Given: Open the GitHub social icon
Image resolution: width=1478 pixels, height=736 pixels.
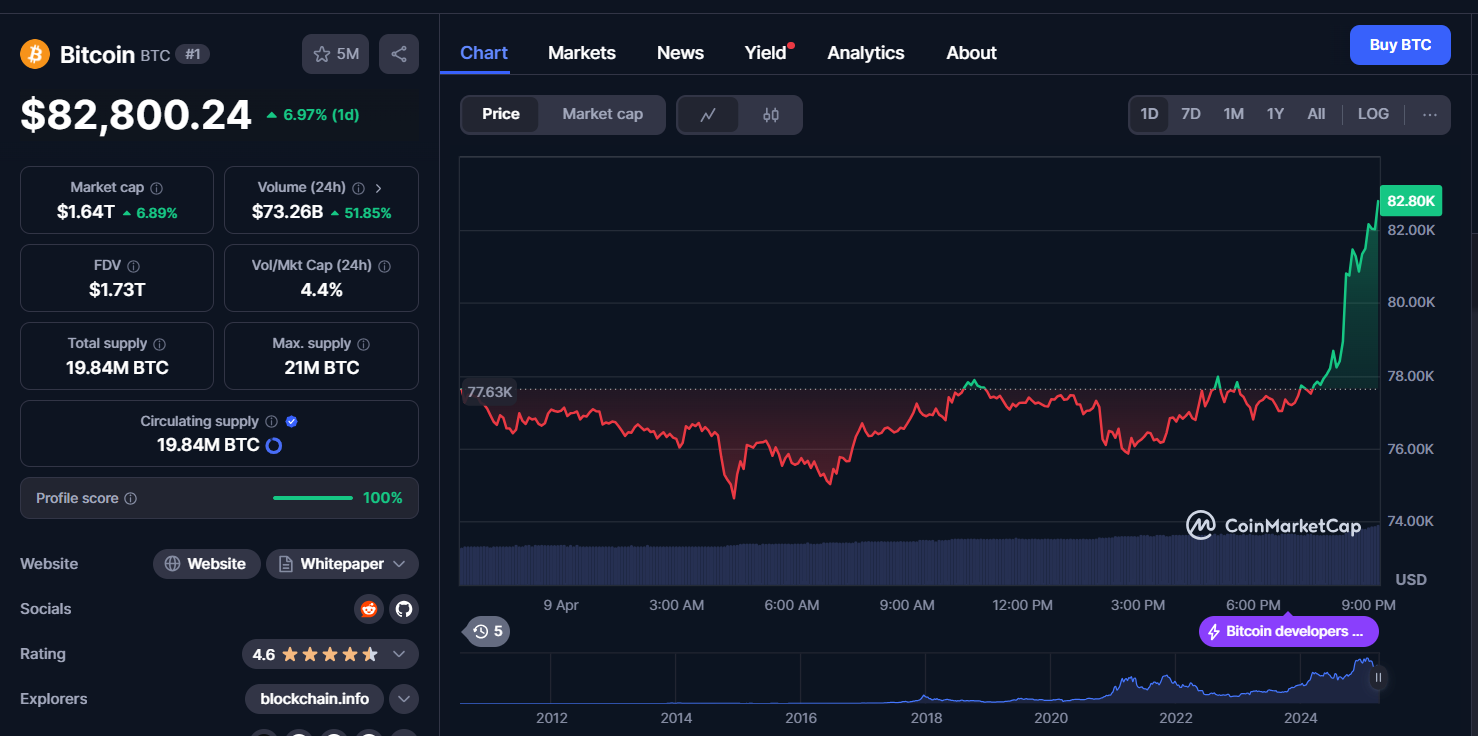Looking at the screenshot, I should point(403,608).
